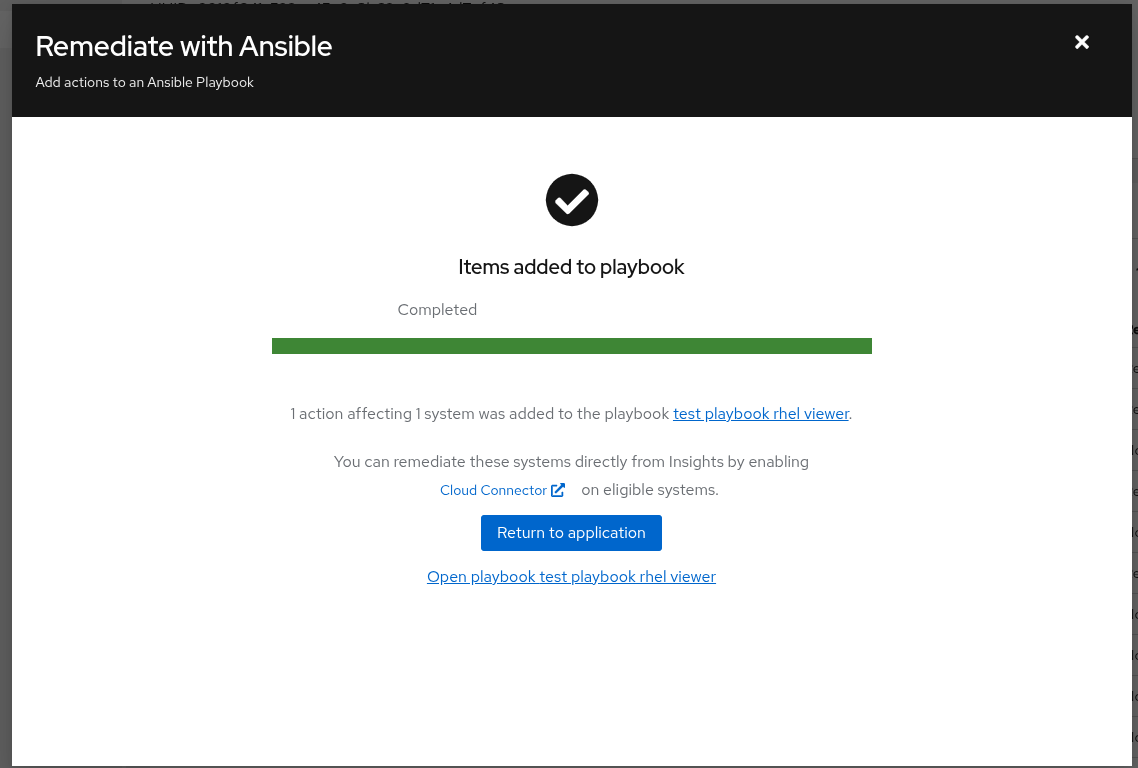Click the external-link icon beside Cloud Connector

557,490
